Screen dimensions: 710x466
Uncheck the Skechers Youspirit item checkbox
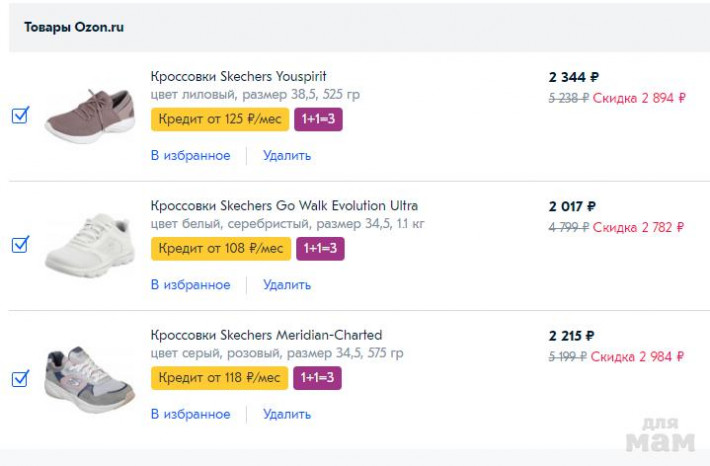pyautogui.click(x=20, y=115)
